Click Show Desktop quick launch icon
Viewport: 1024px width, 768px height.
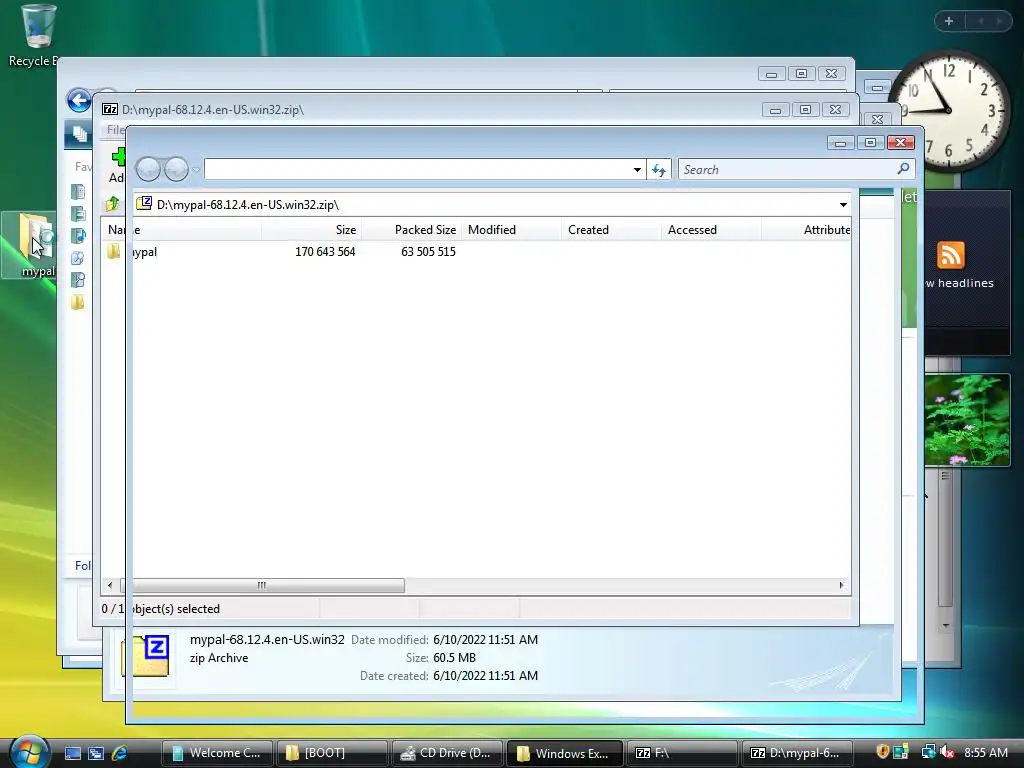73,753
